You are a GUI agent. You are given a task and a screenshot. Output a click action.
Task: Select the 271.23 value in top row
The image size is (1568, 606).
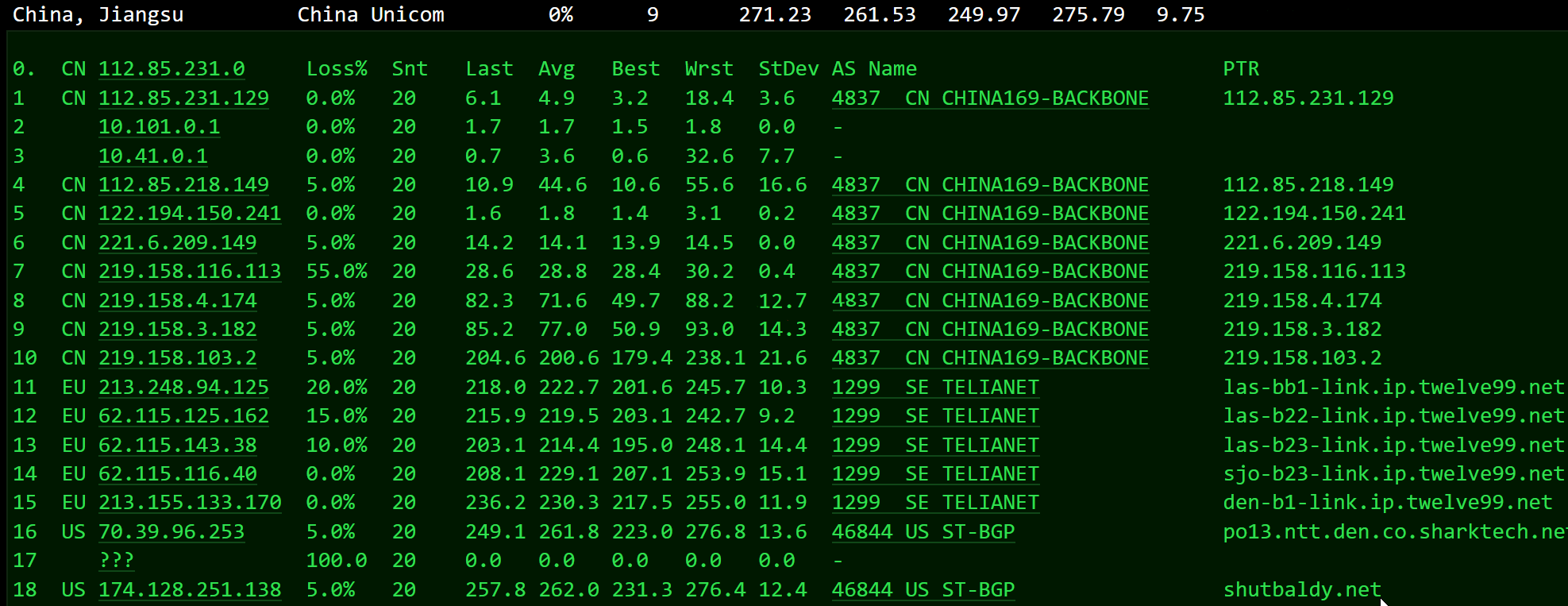(775, 14)
